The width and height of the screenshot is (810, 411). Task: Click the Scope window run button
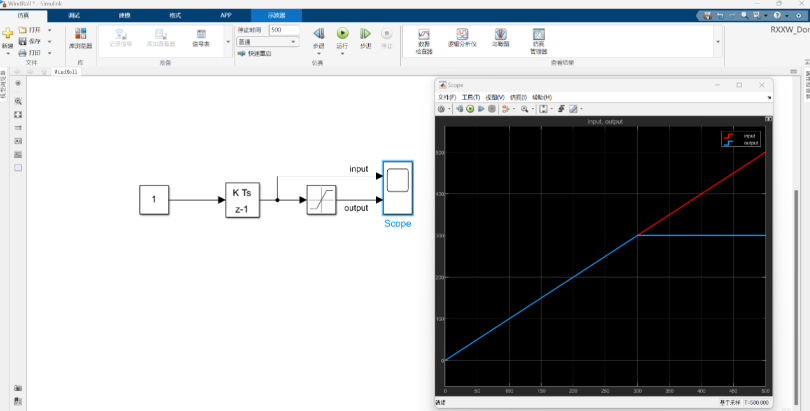point(469,108)
